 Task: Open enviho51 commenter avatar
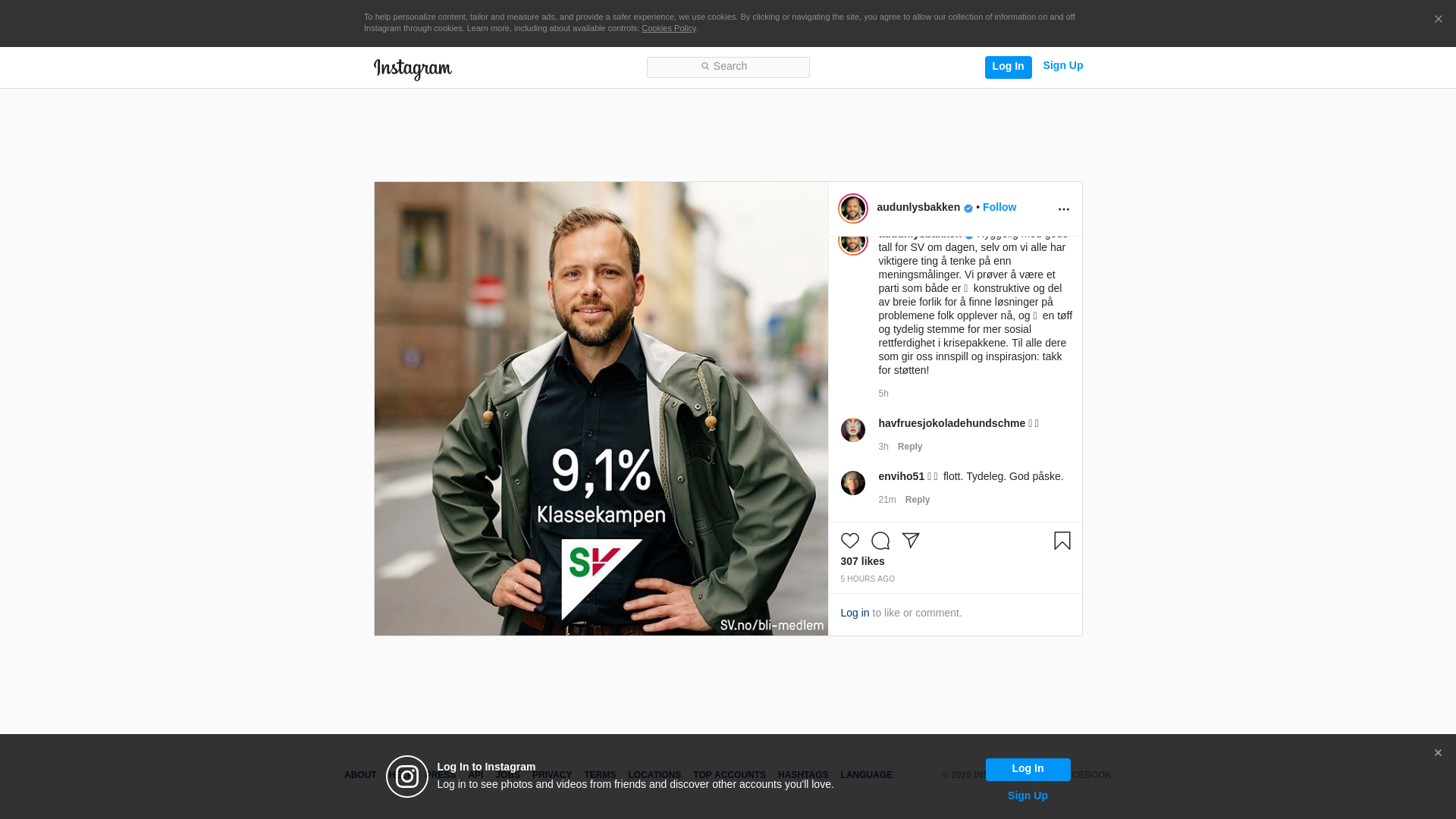click(852, 483)
